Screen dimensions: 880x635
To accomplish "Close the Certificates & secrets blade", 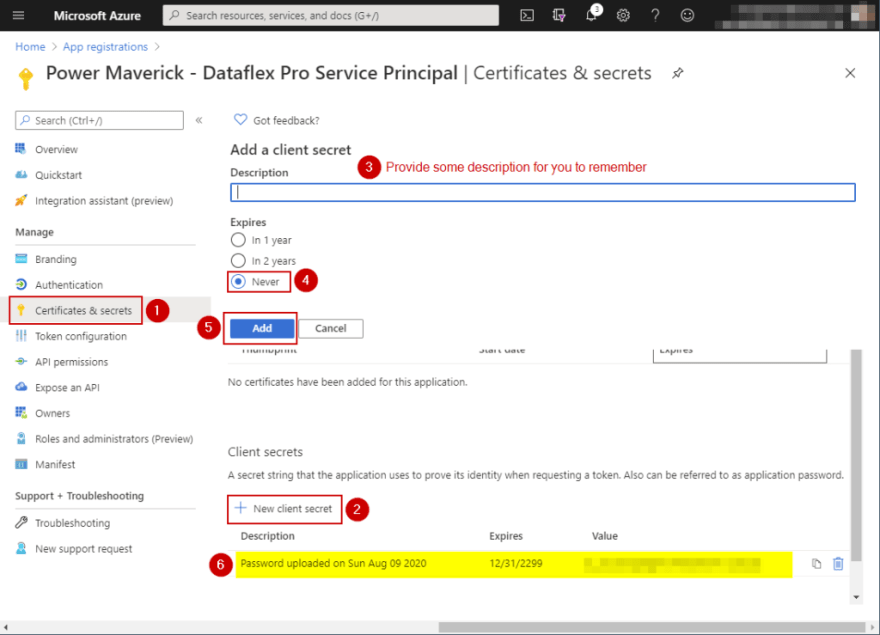I will click(850, 73).
